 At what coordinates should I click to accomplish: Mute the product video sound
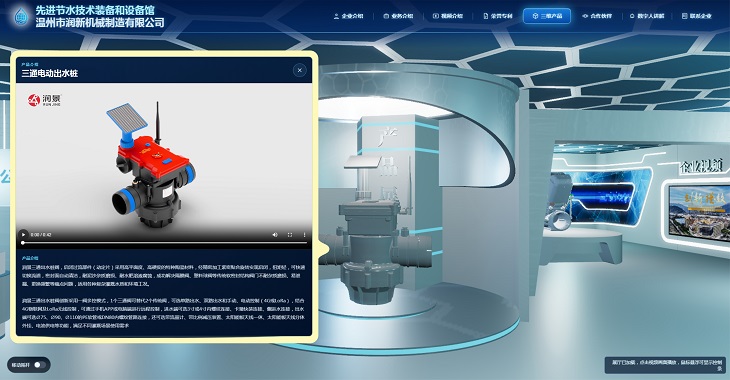pyautogui.click(x=275, y=235)
